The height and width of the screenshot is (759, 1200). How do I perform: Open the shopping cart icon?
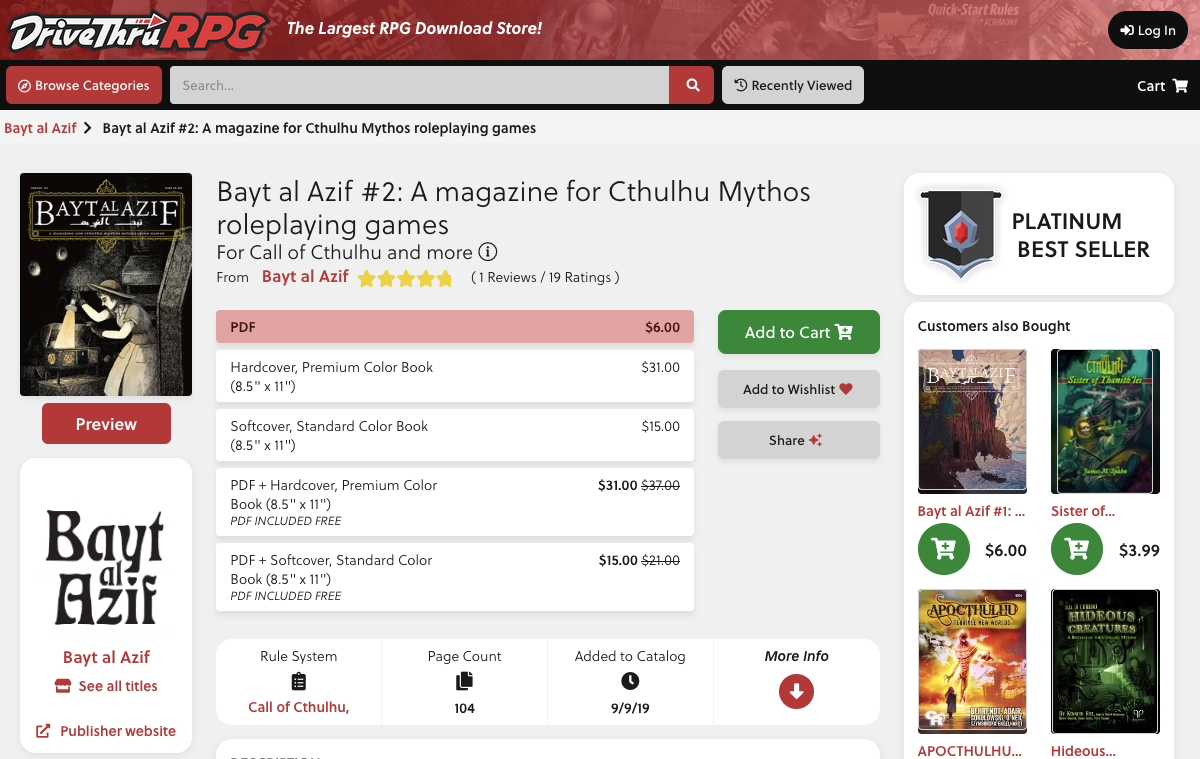click(x=1180, y=86)
